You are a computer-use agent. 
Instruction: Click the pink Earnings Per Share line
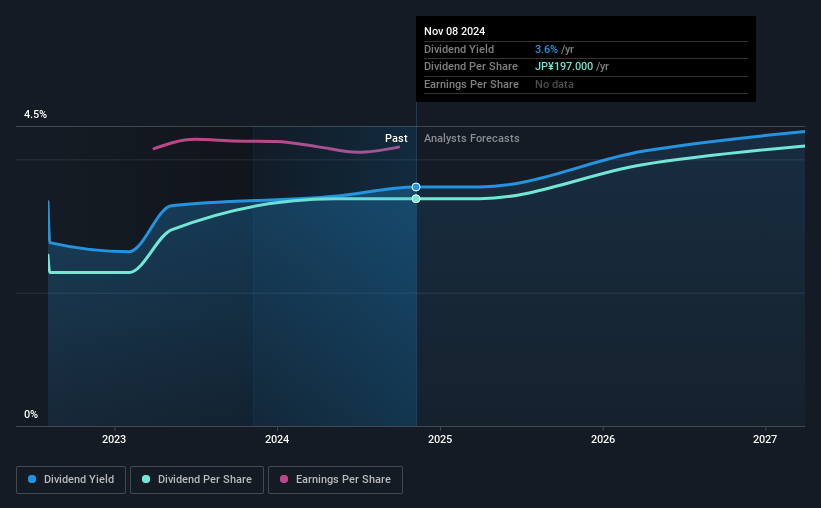(x=278, y=141)
